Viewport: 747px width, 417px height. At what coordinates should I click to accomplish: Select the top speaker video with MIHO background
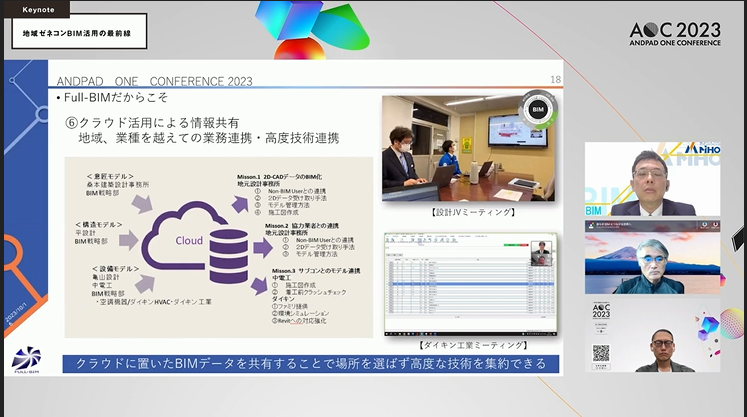[652, 179]
